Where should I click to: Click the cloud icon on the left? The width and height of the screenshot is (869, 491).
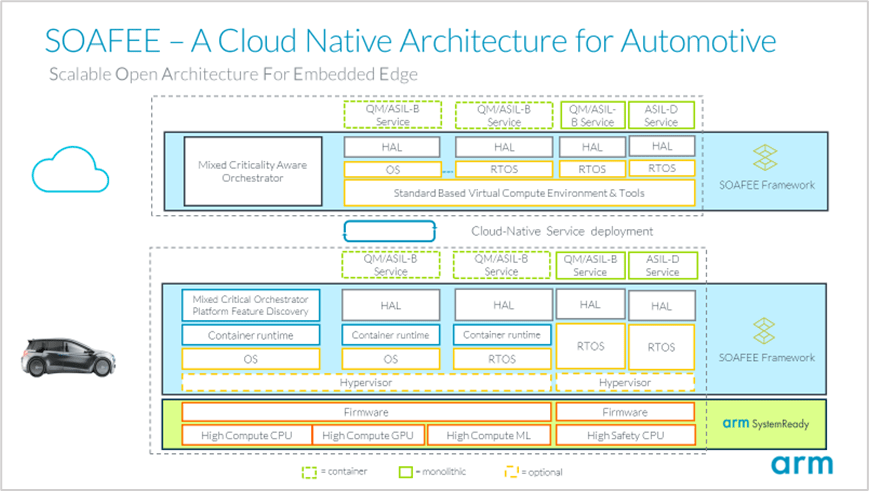tap(68, 172)
